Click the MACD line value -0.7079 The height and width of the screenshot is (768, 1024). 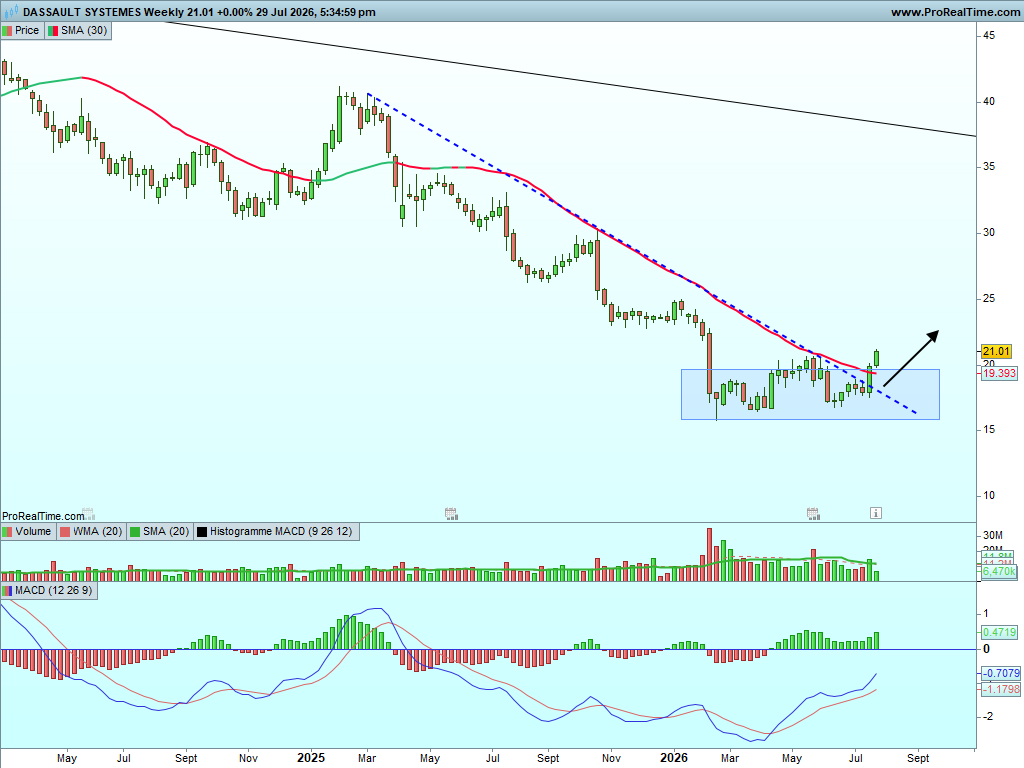(1000, 673)
